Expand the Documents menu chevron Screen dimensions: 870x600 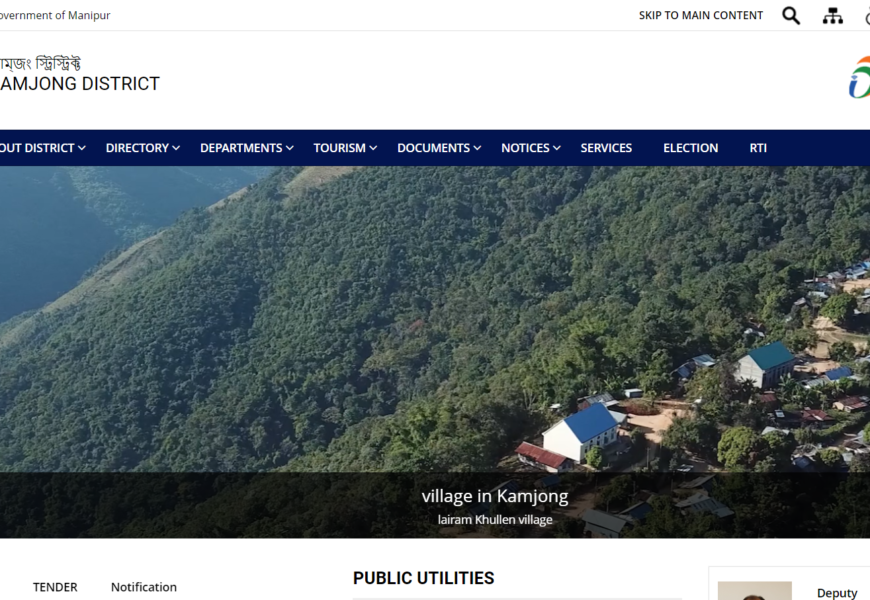477,148
